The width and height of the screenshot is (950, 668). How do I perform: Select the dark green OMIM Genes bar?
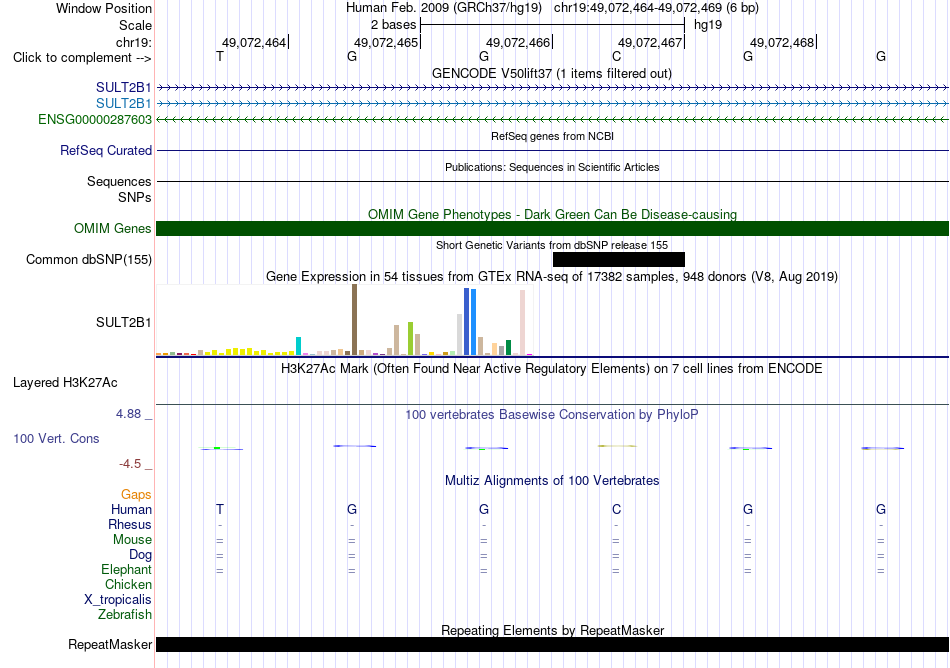pos(552,228)
